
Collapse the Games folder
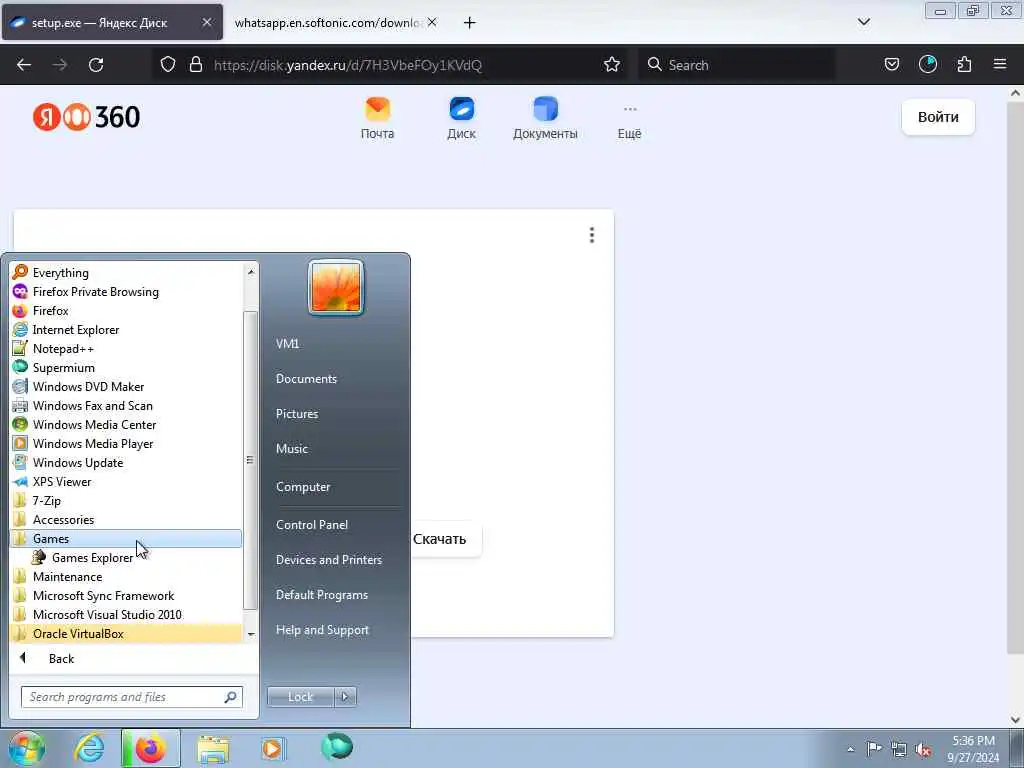click(x=126, y=539)
